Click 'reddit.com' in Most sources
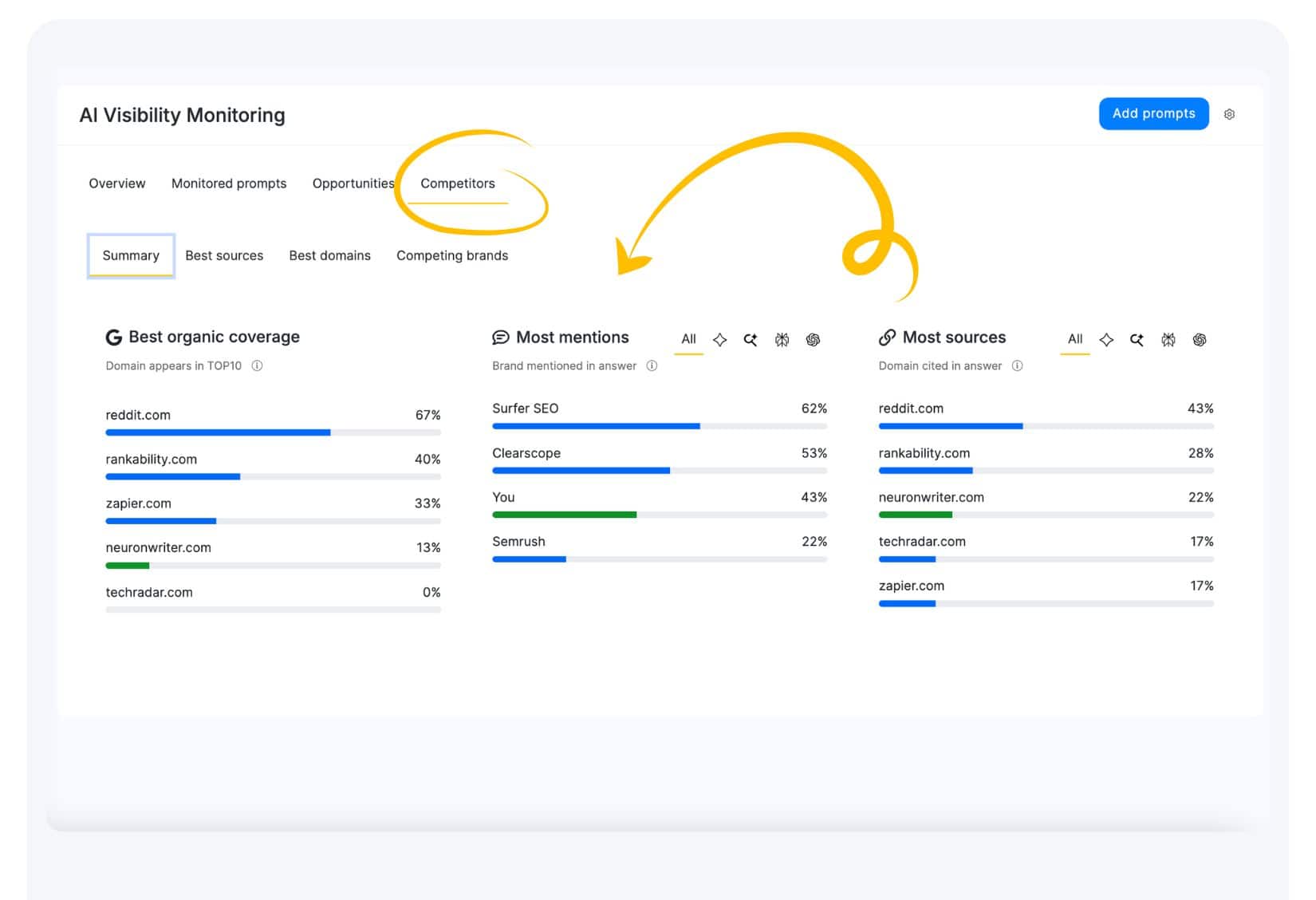Image resolution: width=1316 pixels, height=900 pixels. click(911, 409)
